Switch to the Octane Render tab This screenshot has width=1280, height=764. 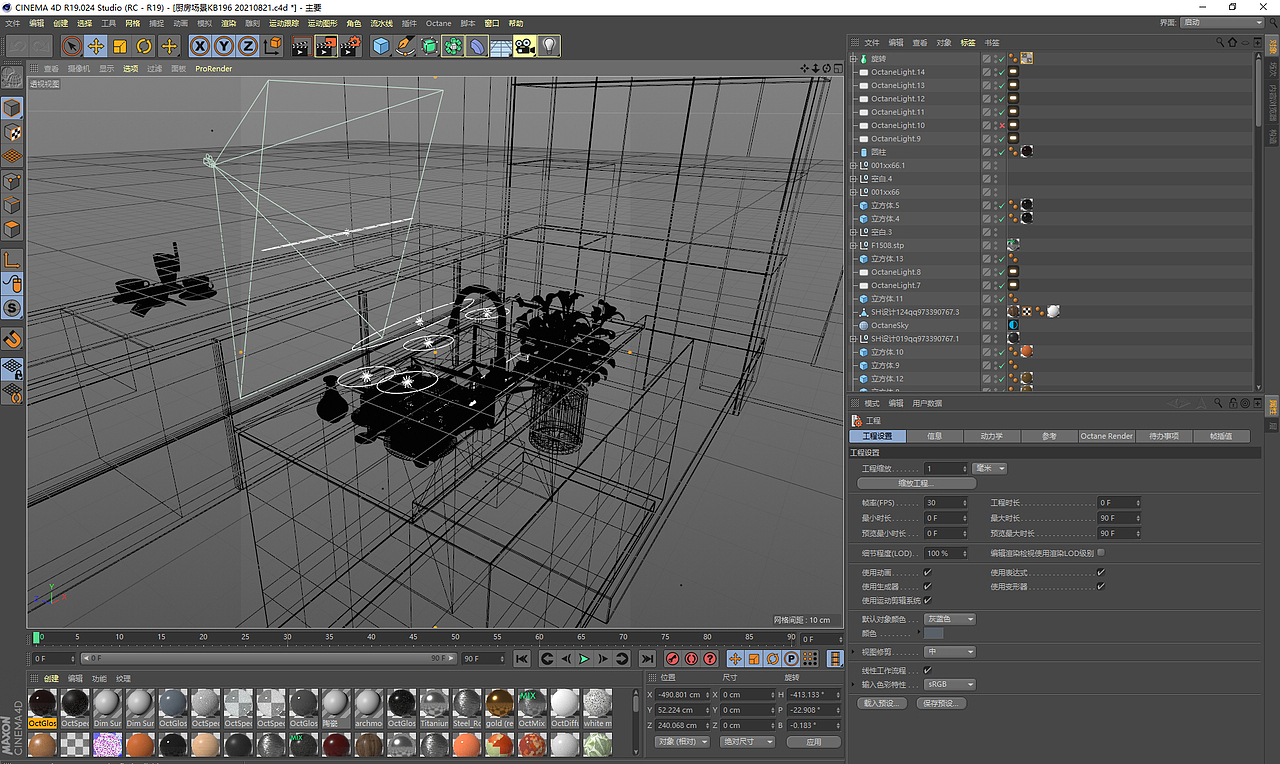pos(1106,436)
